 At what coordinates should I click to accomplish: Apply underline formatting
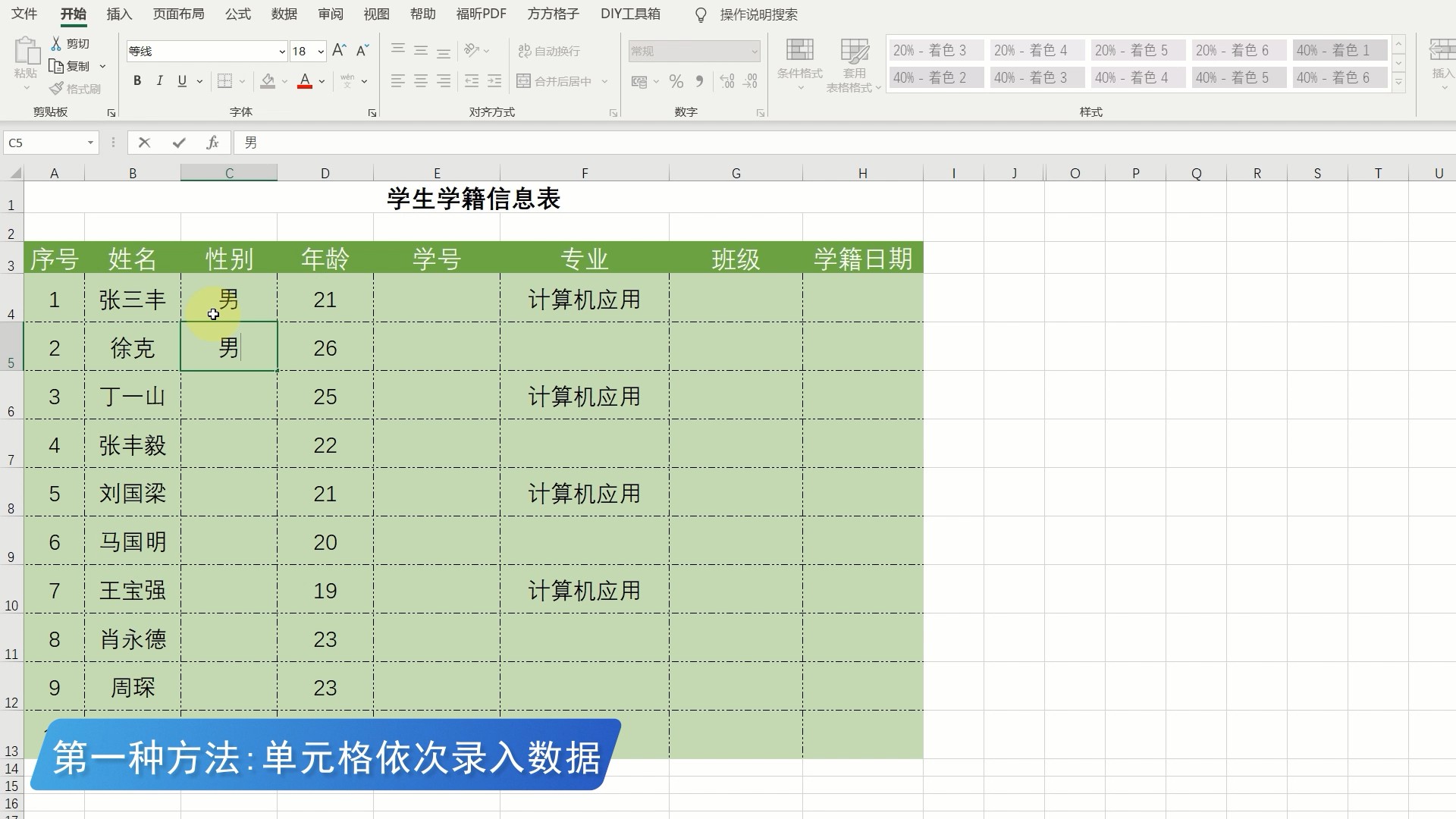point(182,81)
